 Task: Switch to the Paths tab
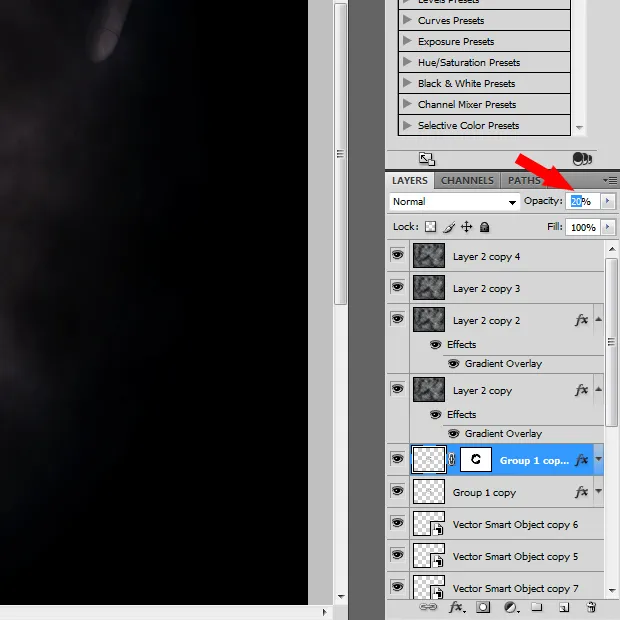coord(522,180)
